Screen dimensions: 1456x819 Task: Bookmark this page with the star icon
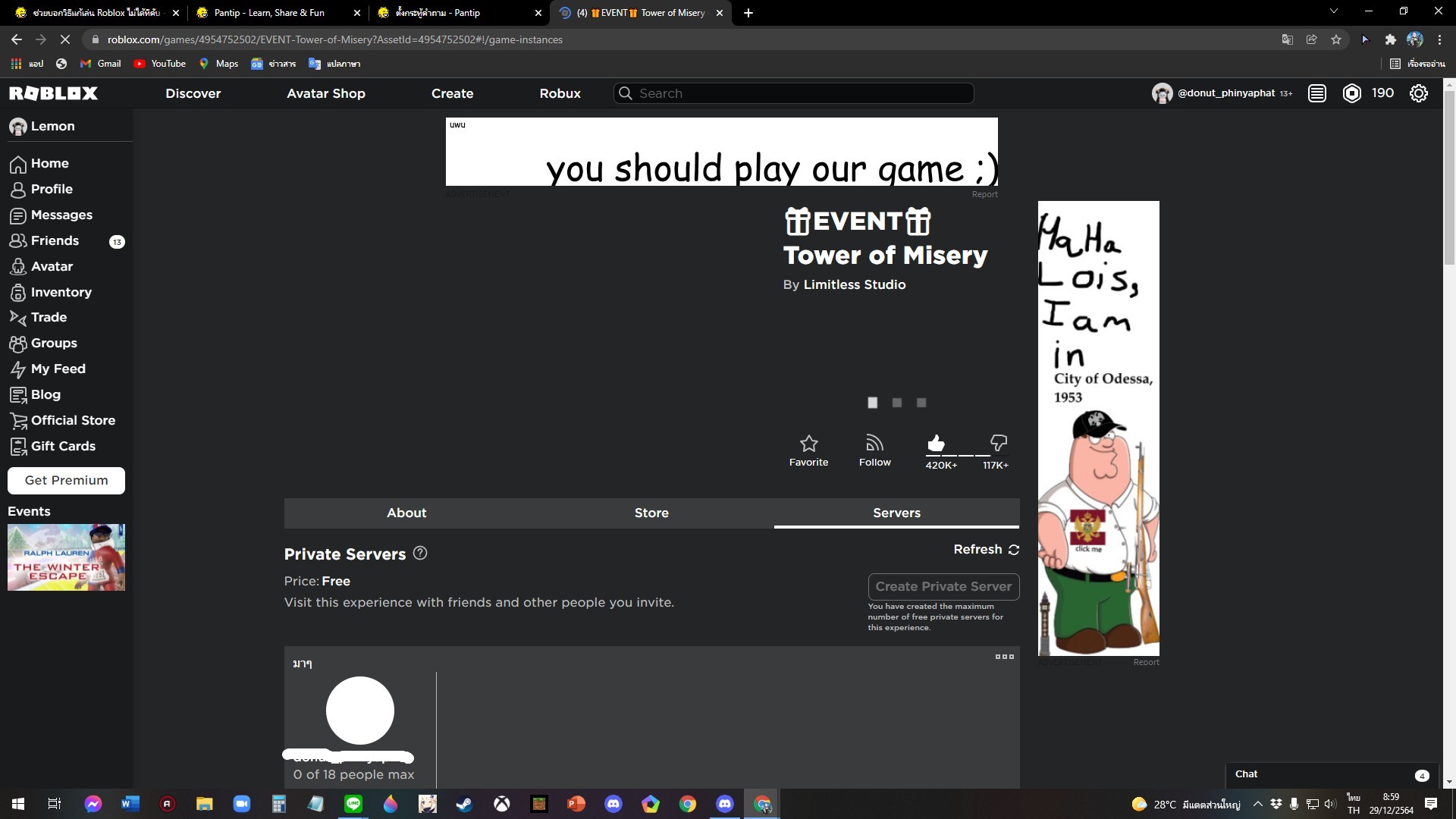(x=1336, y=39)
